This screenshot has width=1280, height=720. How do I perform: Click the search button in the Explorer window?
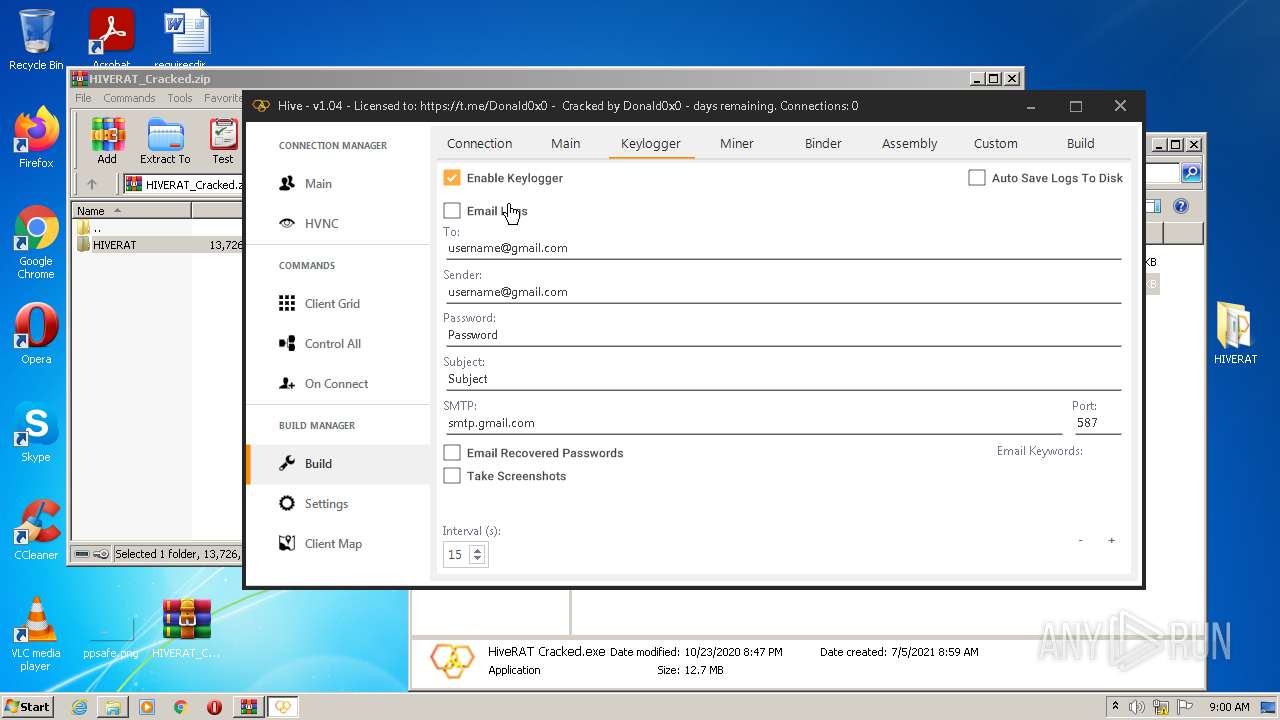click(1190, 174)
